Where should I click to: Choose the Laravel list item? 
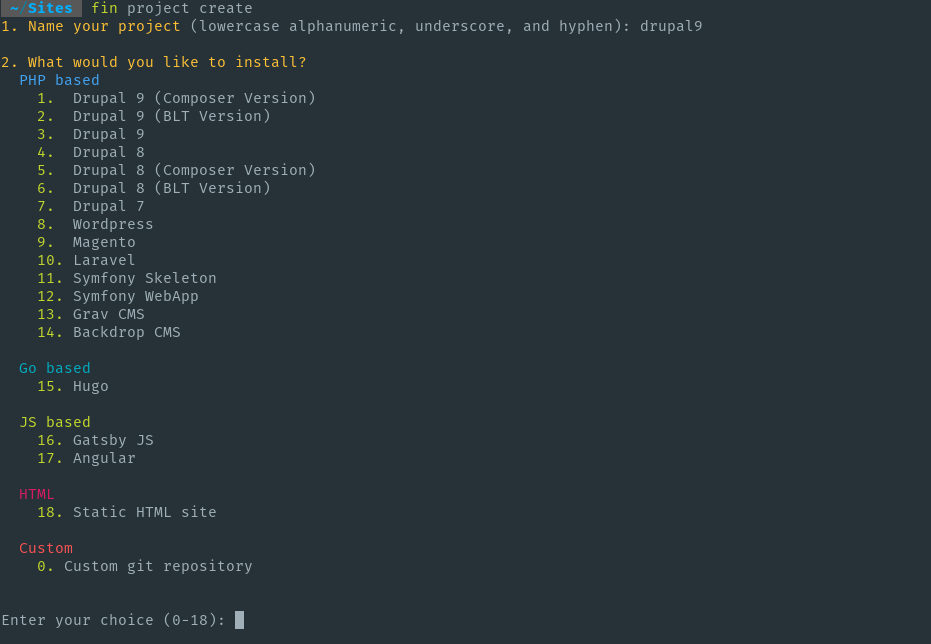[x=86, y=260]
